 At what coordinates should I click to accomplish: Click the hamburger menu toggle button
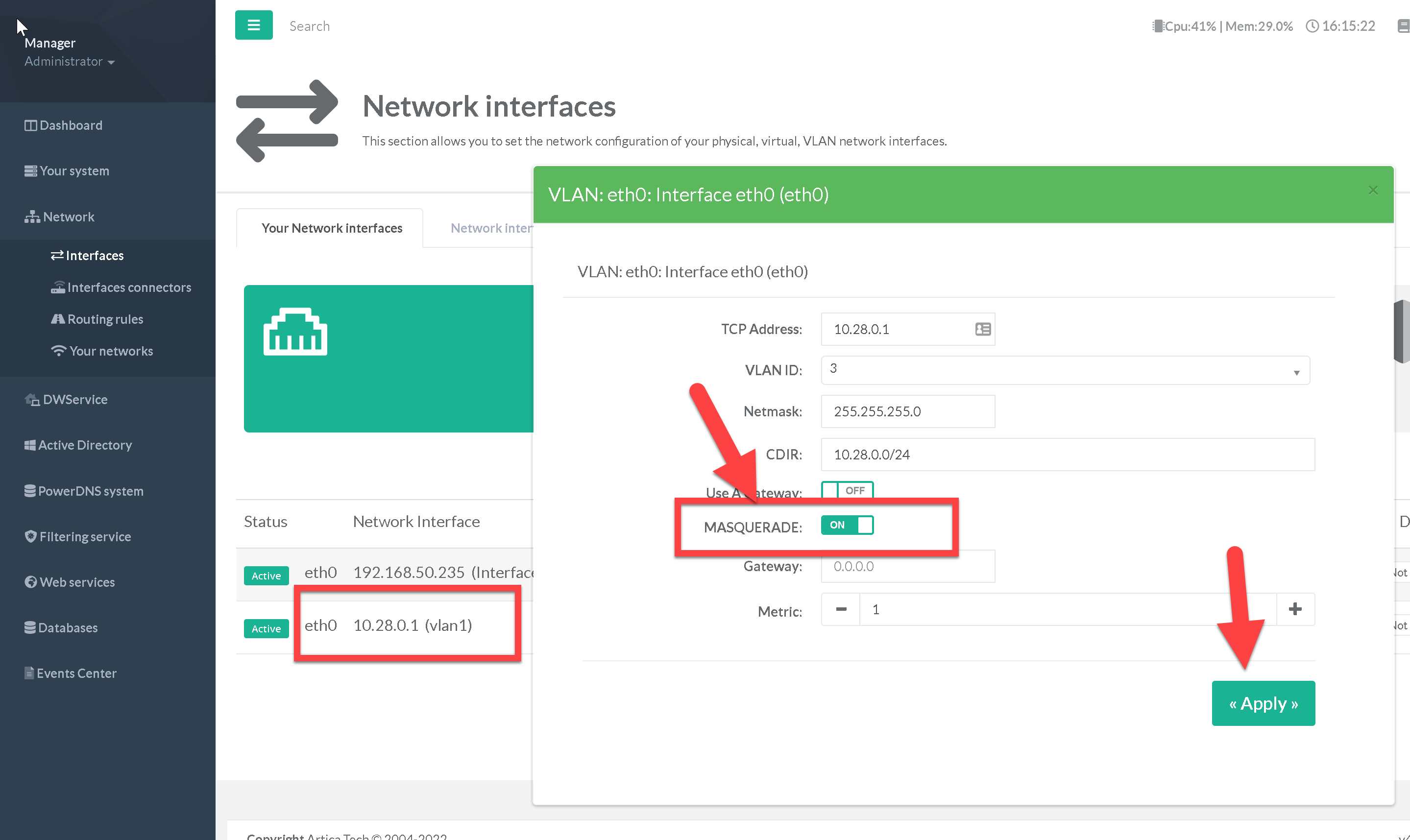pos(254,25)
